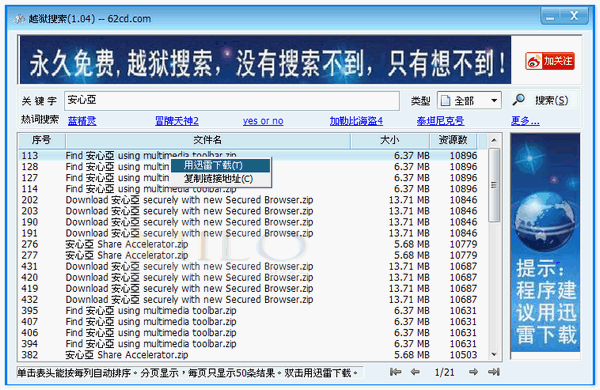
Task: Click the keyword input field containing 安心亞
Action: (232, 101)
